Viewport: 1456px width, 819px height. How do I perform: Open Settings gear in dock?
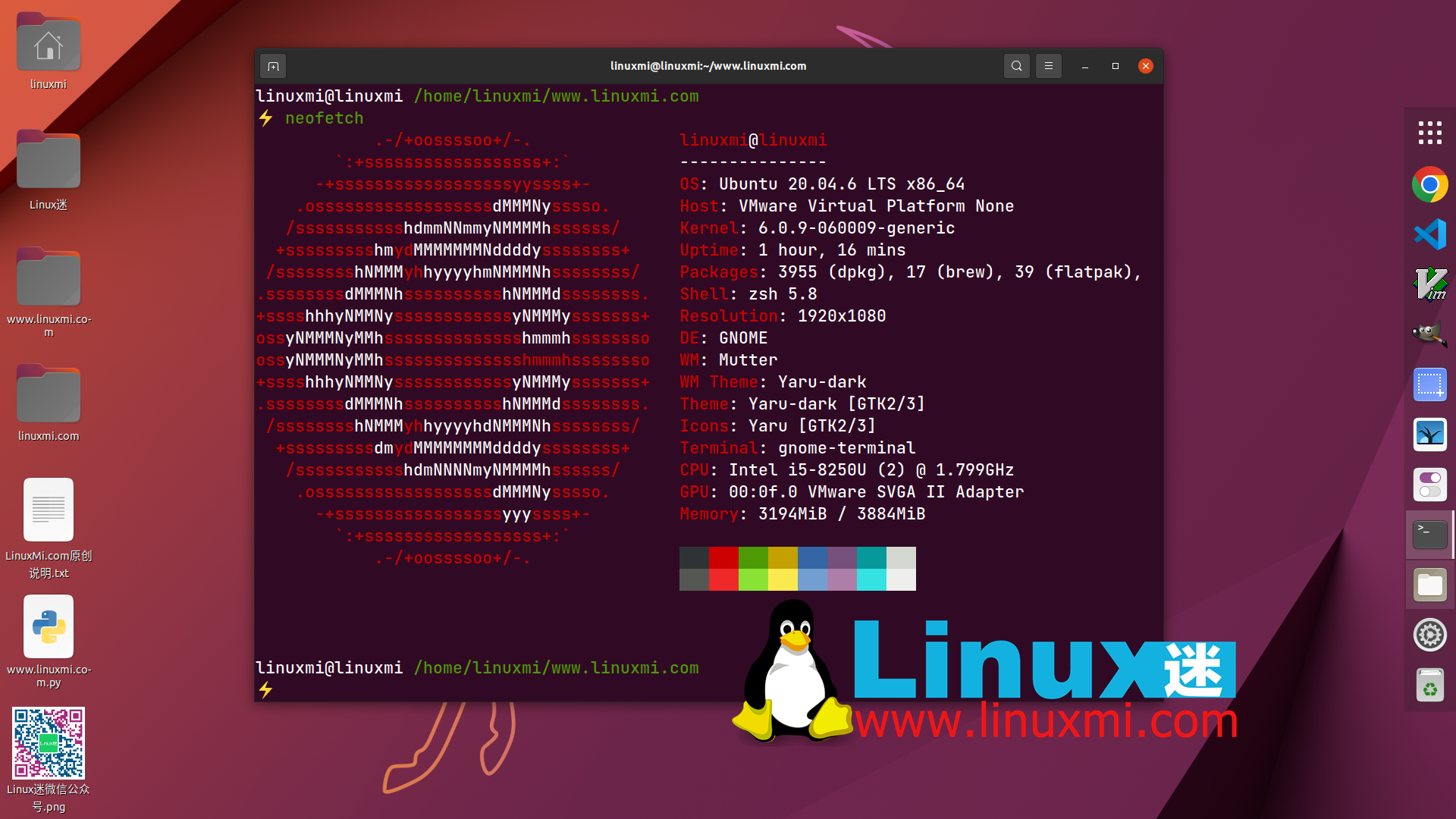click(1429, 635)
